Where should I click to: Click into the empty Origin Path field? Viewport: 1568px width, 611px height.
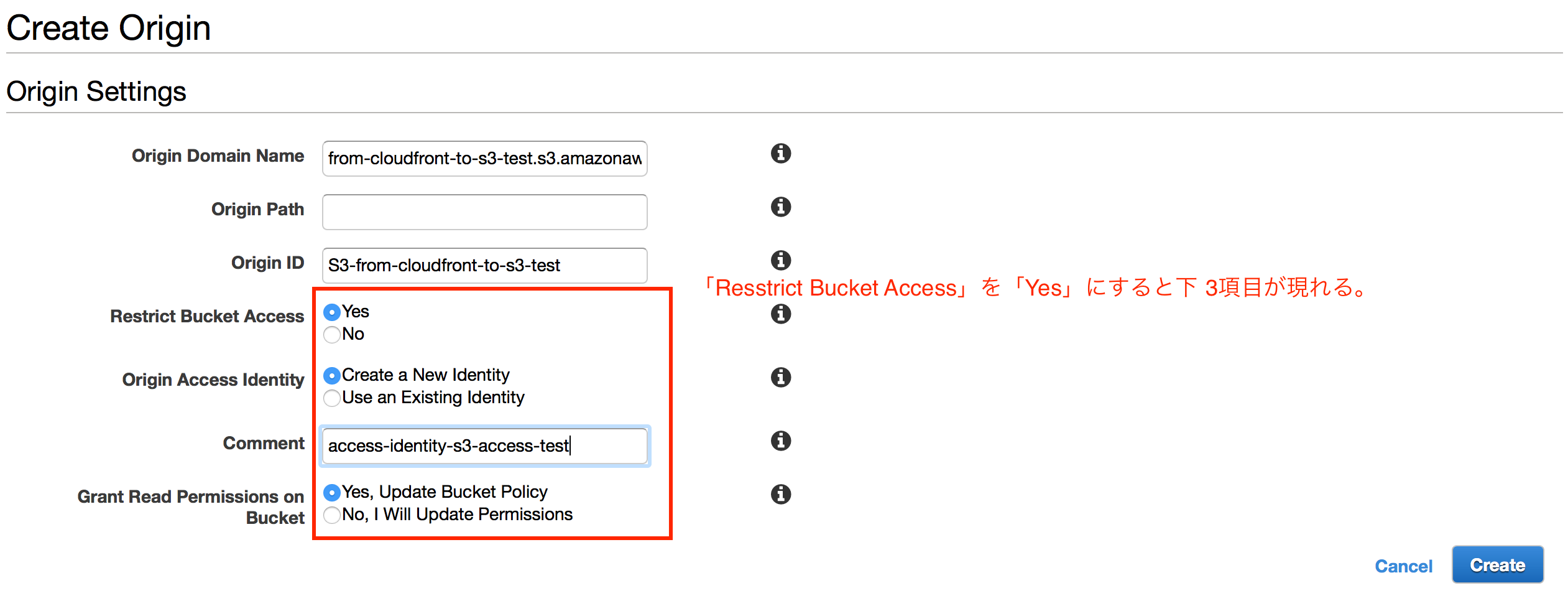pyautogui.click(x=484, y=212)
